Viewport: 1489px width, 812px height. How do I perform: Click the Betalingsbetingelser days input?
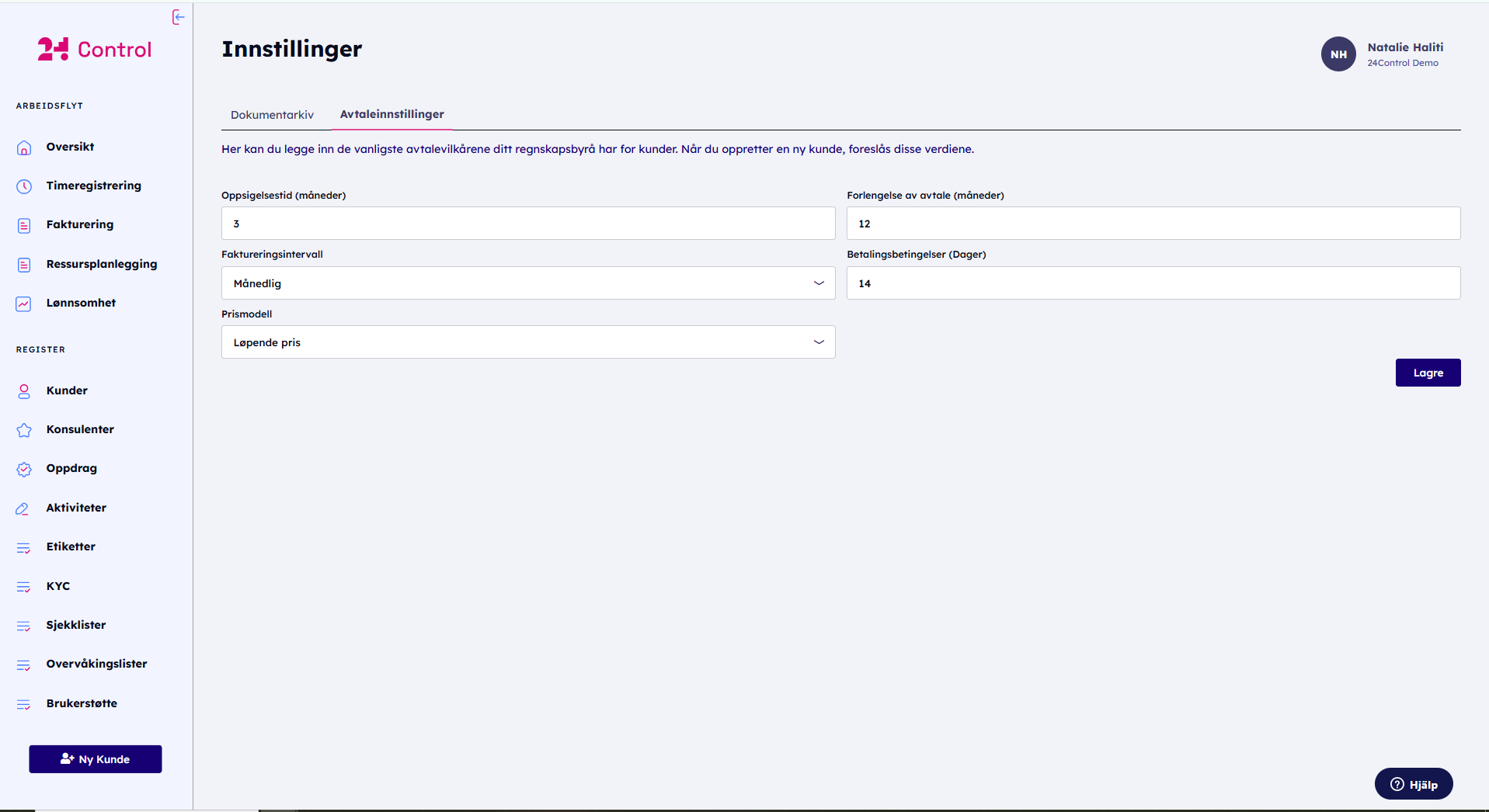click(1153, 283)
